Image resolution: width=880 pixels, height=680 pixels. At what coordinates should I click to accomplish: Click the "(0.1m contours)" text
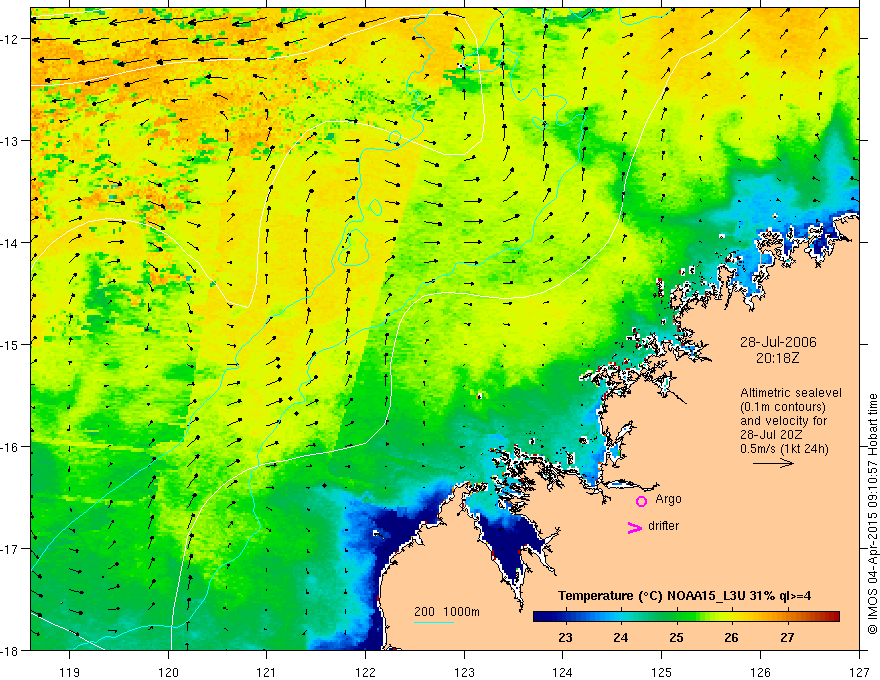pos(783,407)
